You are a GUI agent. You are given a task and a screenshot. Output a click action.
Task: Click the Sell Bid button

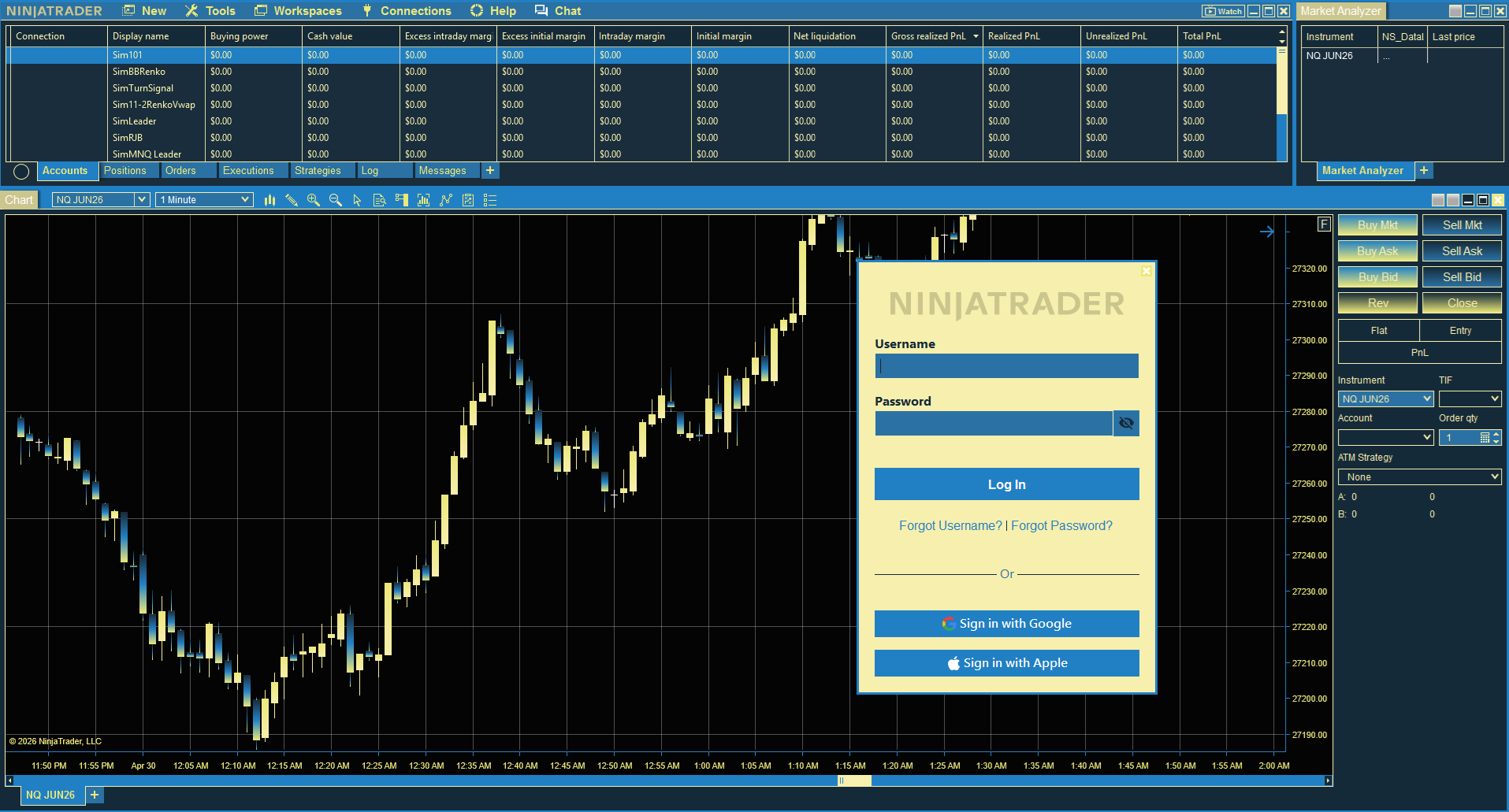(1462, 277)
